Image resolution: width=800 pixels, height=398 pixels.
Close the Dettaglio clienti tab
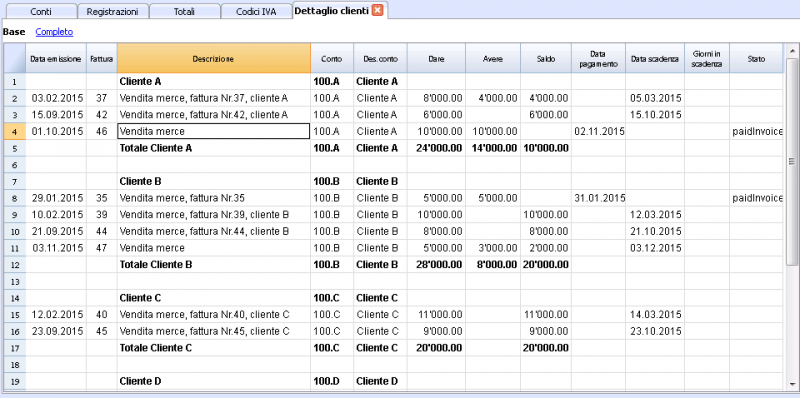(x=377, y=10)
